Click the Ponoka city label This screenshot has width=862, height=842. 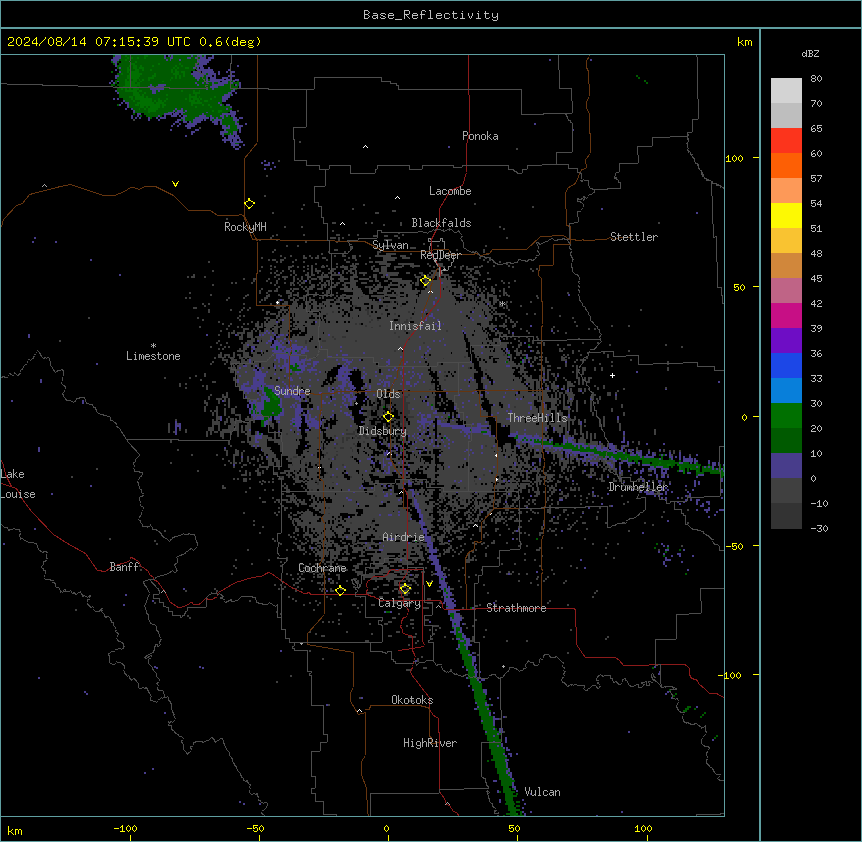pyautogui.click(x=480, y=136)
